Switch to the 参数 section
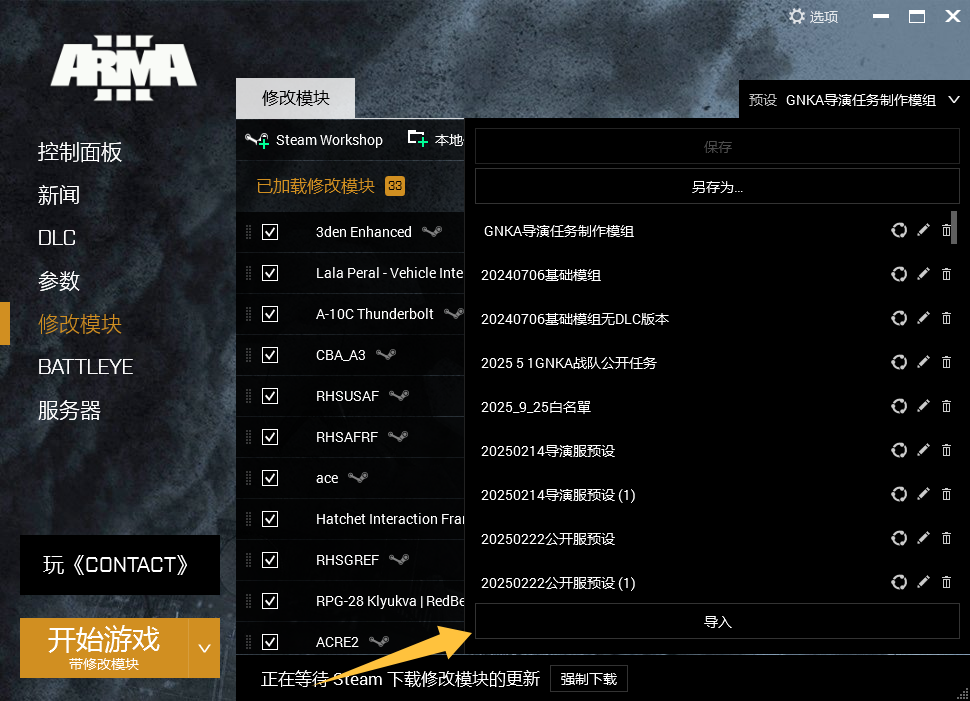Image resolution: width=970 pixels, height=701 pixels. coord(59,281)
